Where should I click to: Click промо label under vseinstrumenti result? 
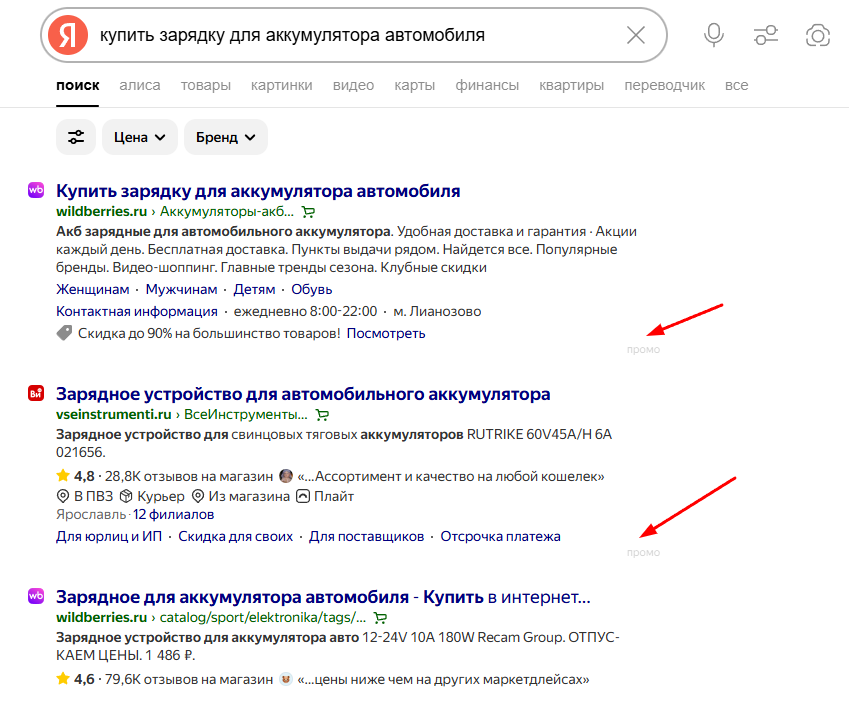(643, 553)
